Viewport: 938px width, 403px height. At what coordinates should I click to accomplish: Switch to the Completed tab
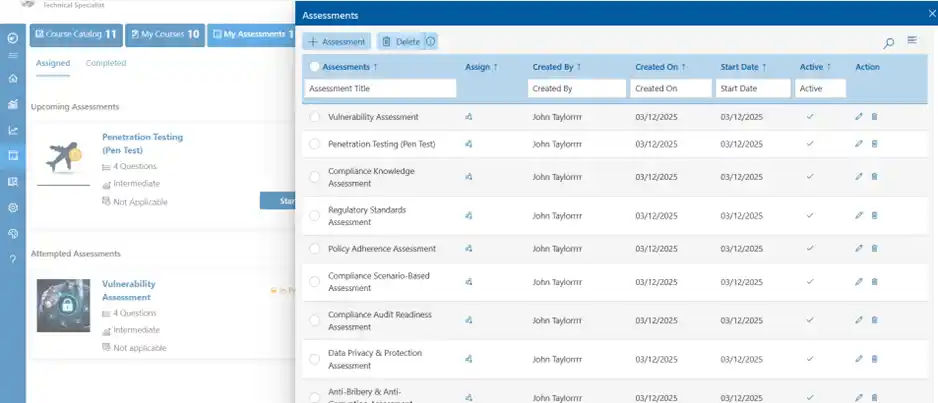(106, 63)
